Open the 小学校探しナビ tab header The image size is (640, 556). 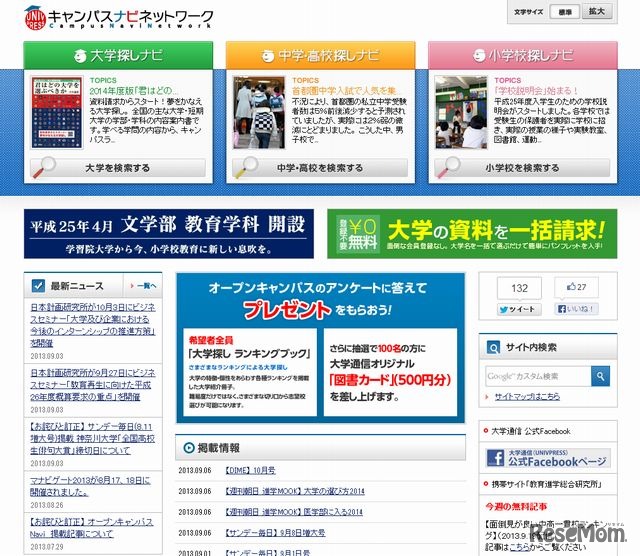522,55
